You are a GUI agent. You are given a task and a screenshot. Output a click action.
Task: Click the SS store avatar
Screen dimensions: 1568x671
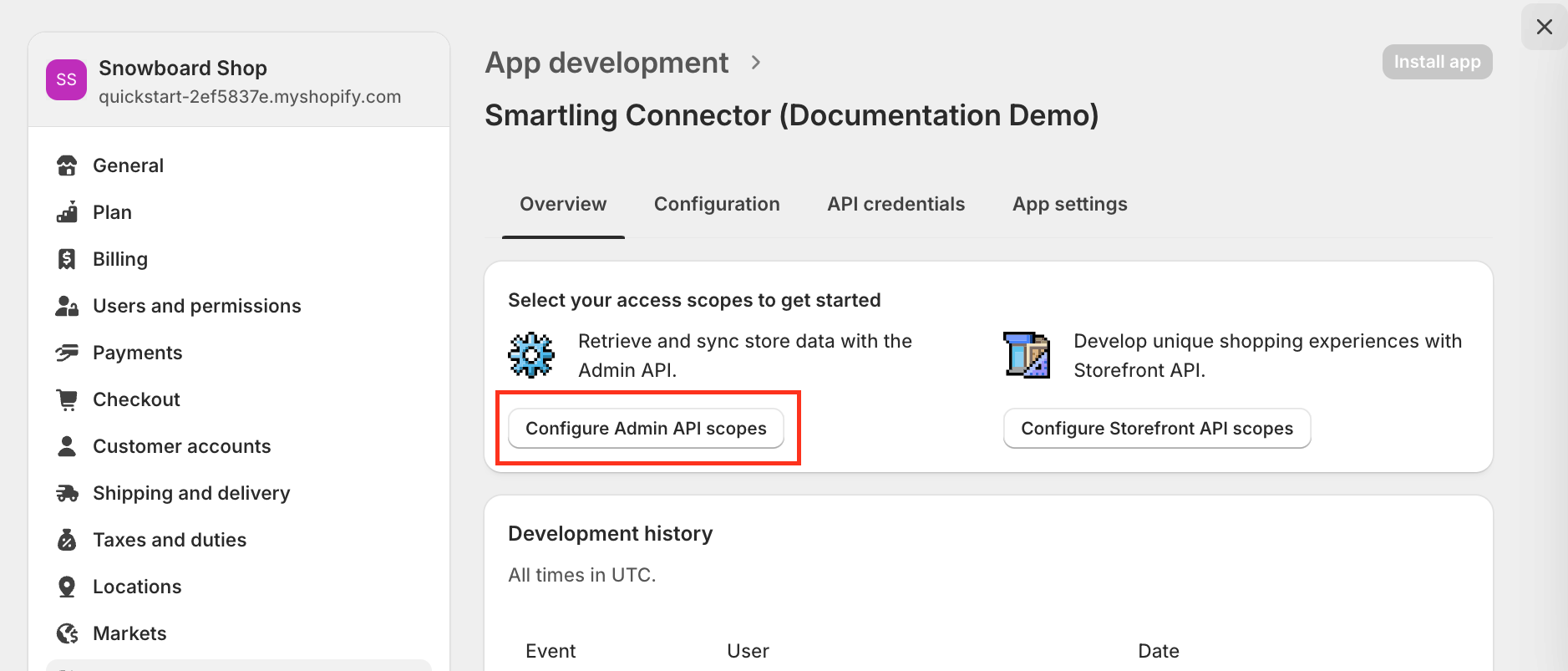[66, 79]
